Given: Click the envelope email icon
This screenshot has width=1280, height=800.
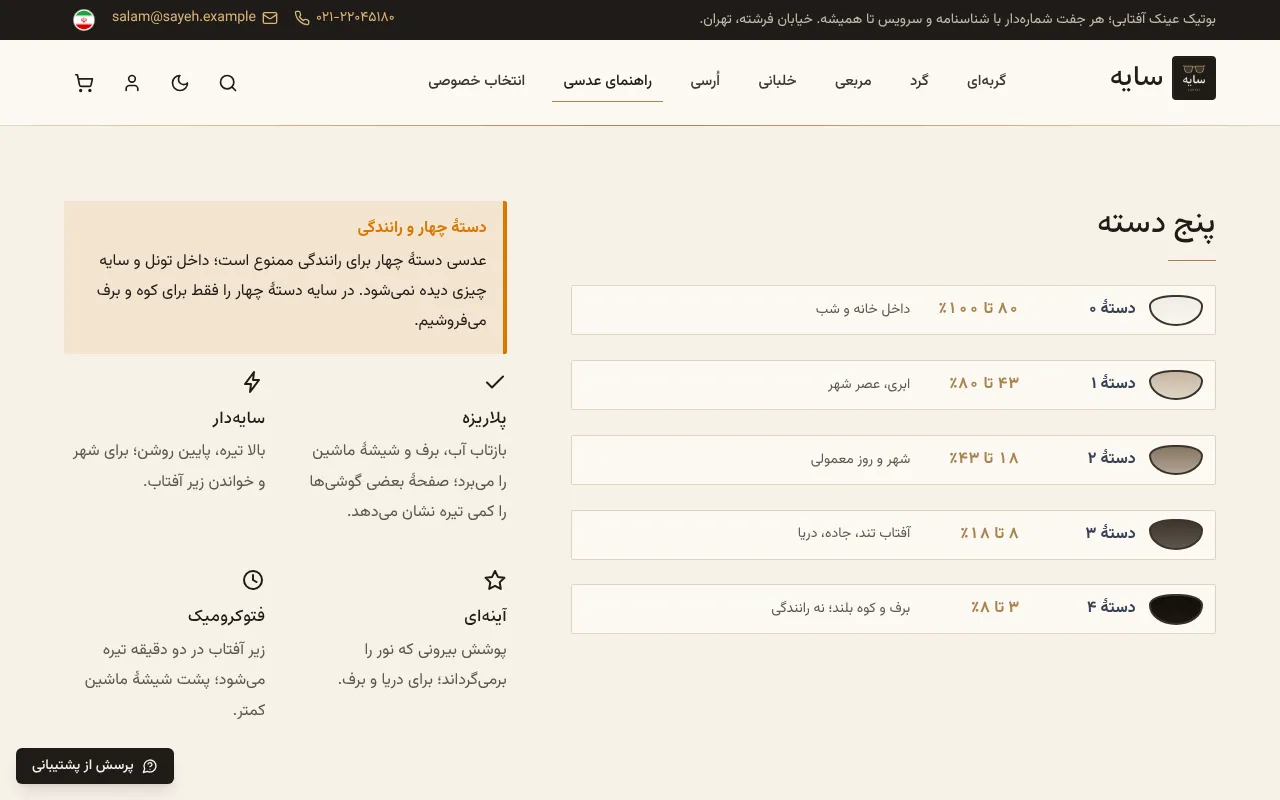Looking at the screenshot, I should click(x=270, y=18).
